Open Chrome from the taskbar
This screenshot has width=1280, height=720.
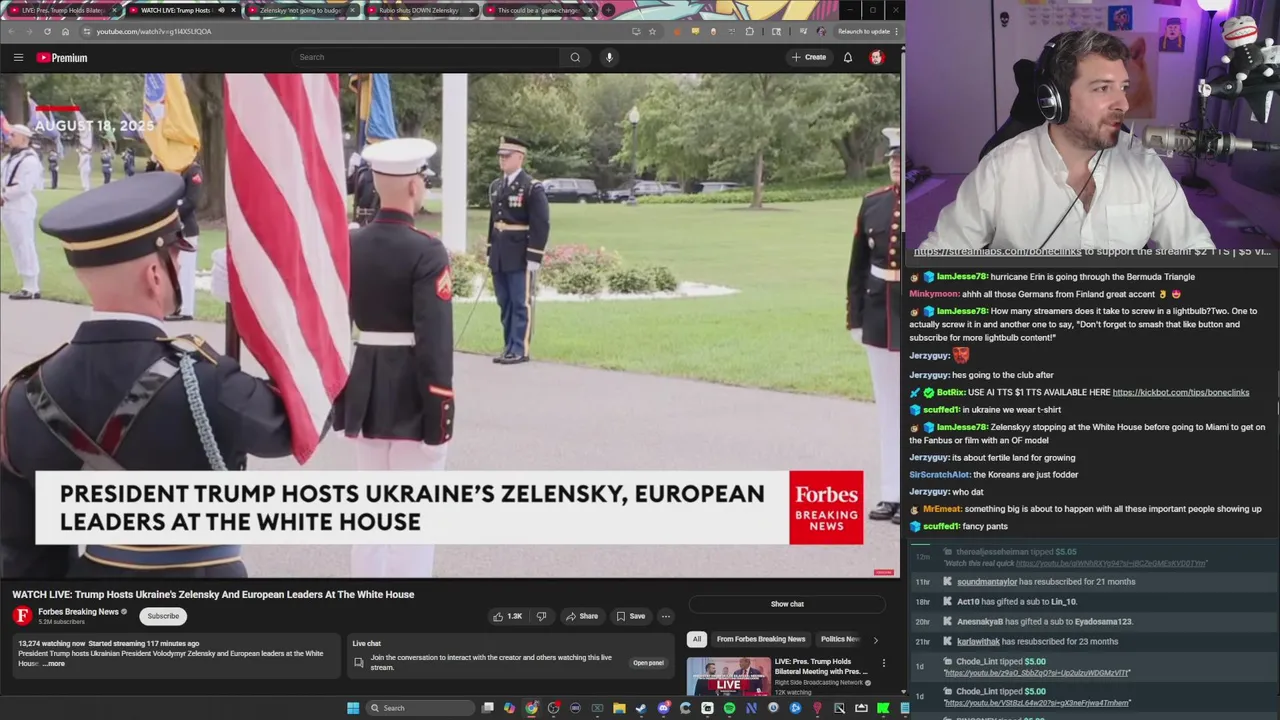(x=531, y=708)
